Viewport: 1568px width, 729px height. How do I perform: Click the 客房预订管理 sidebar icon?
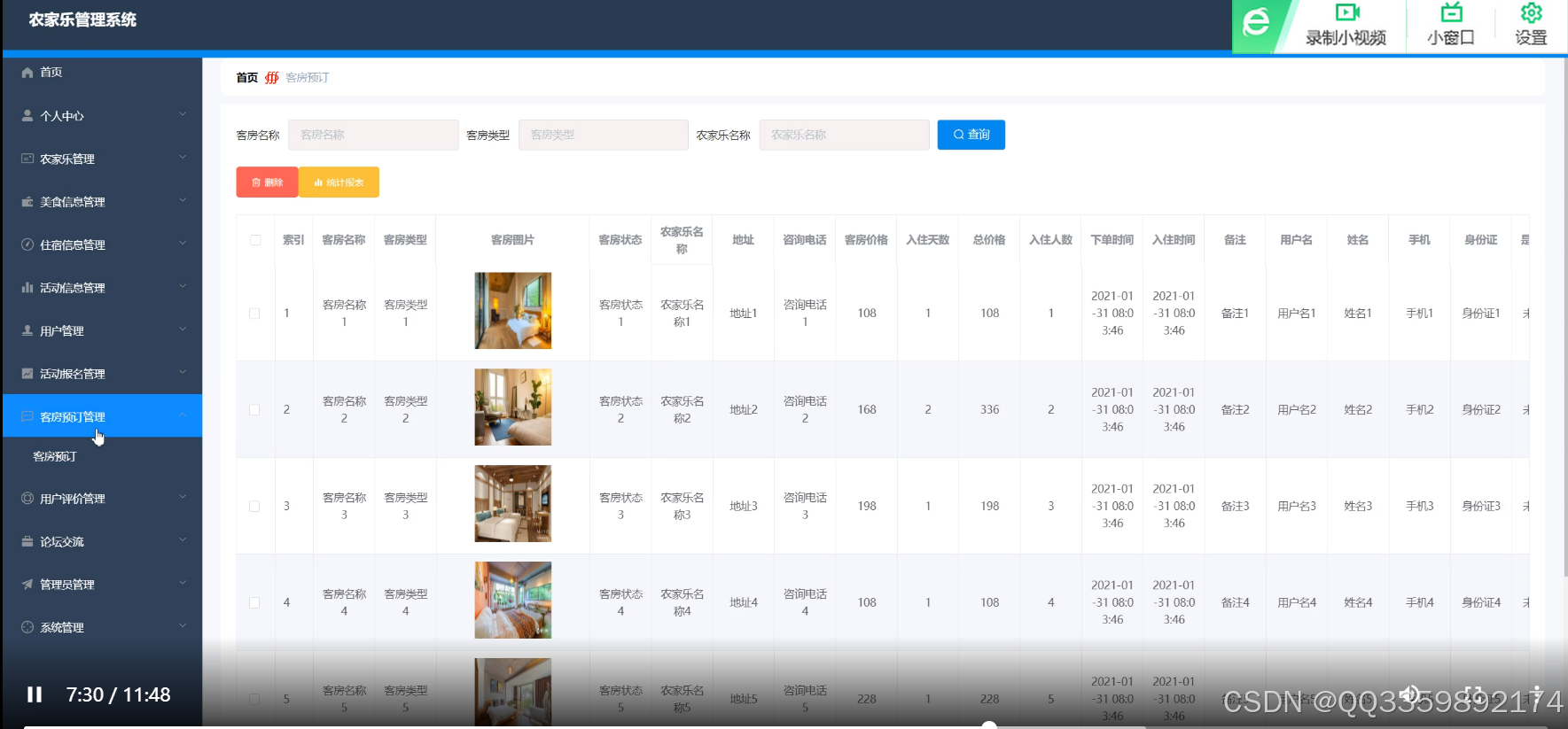(x=27, y=416)
